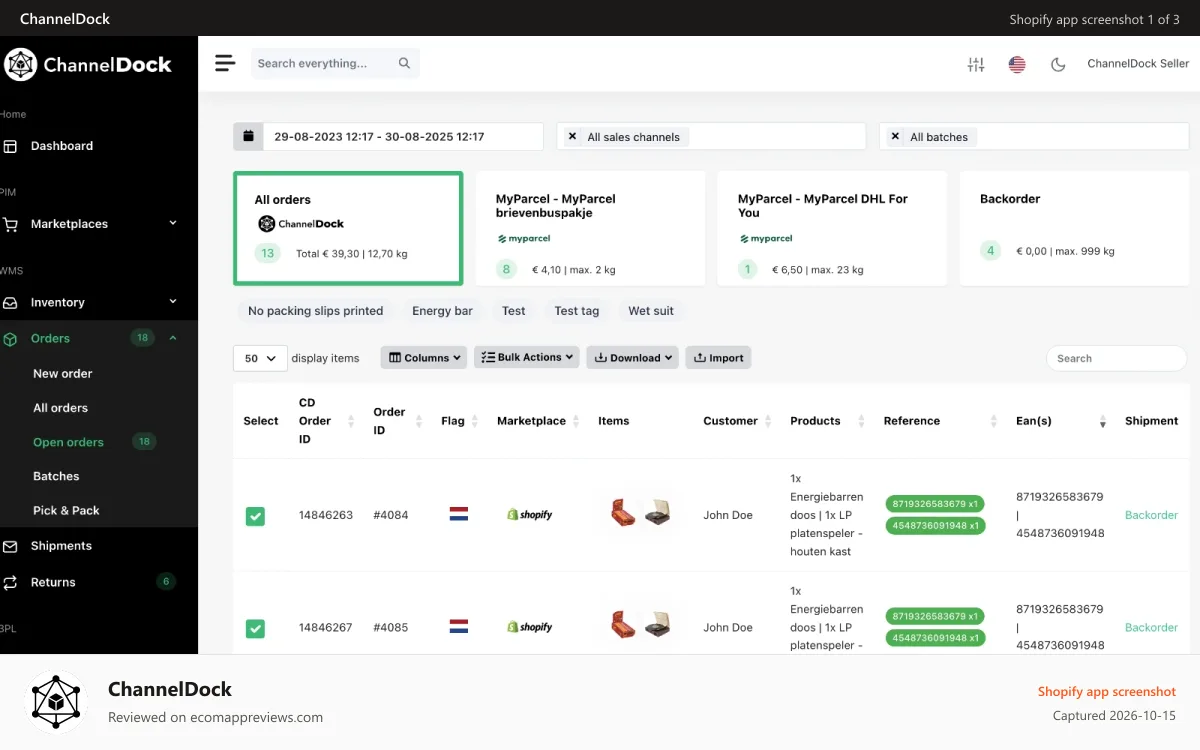Screen dimensions: 1200x750
Task: Click the ChannelDock logo in sidebar
Action: click(88, 65)
